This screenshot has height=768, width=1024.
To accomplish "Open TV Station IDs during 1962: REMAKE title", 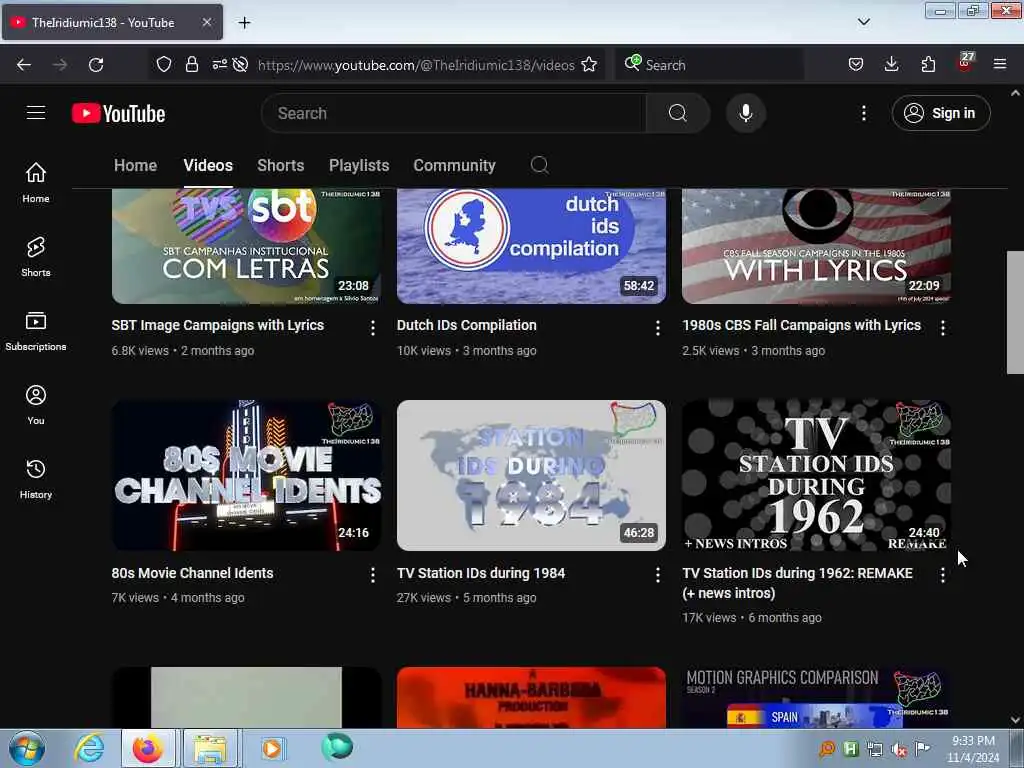I will (x=797, y=583).
